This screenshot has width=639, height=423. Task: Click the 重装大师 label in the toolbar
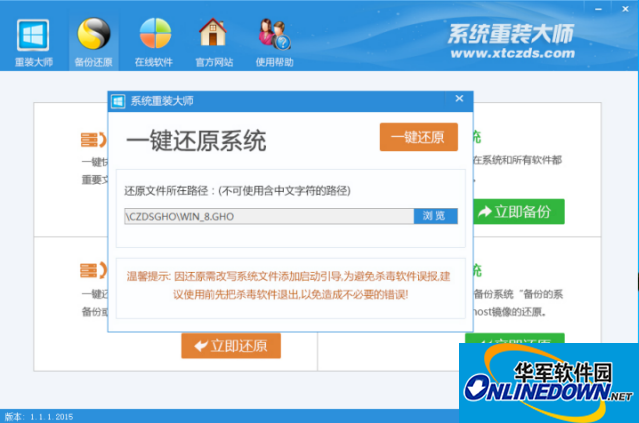pyautogui.click(x=34, y=62)
